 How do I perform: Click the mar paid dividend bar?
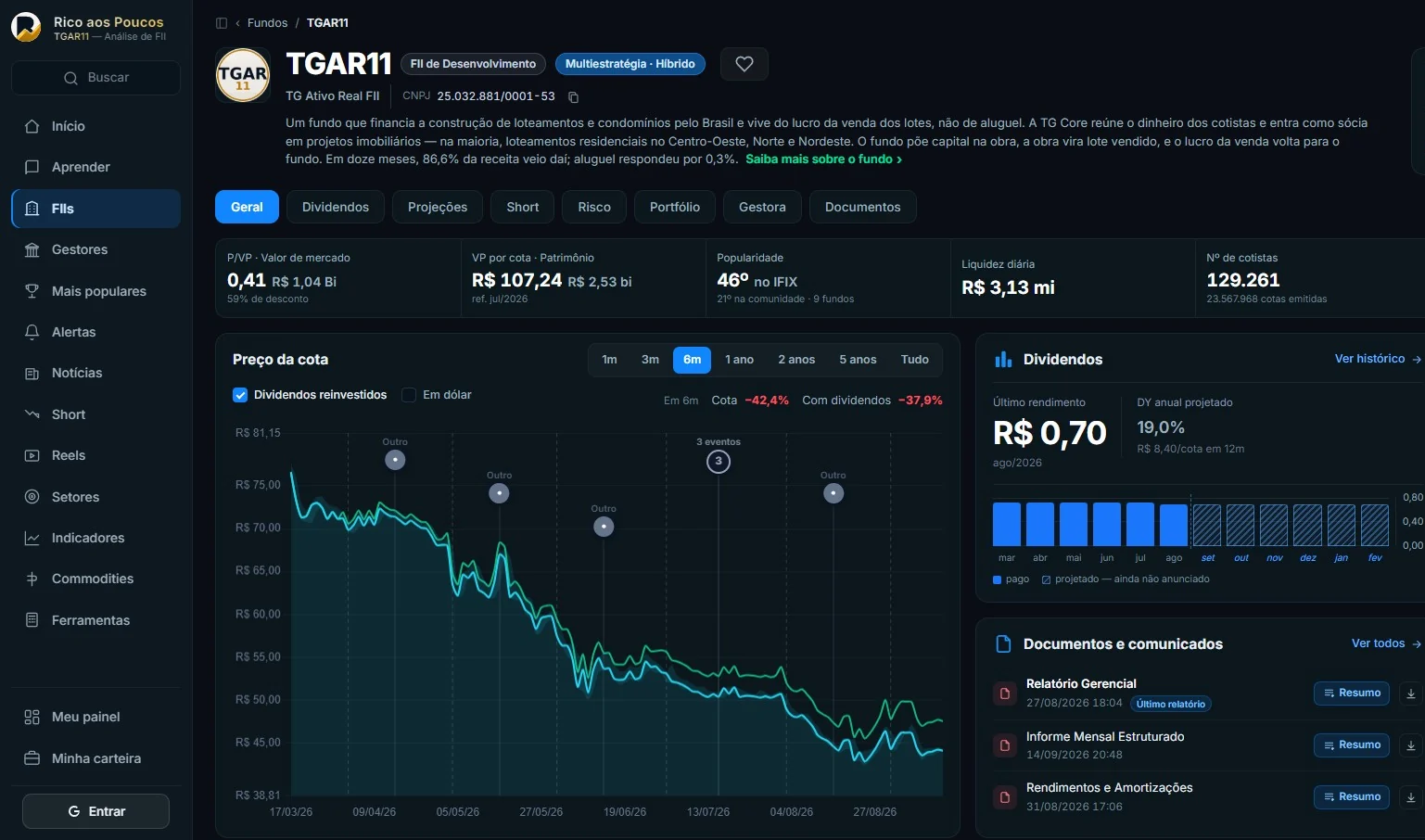tap(1007, 524)
